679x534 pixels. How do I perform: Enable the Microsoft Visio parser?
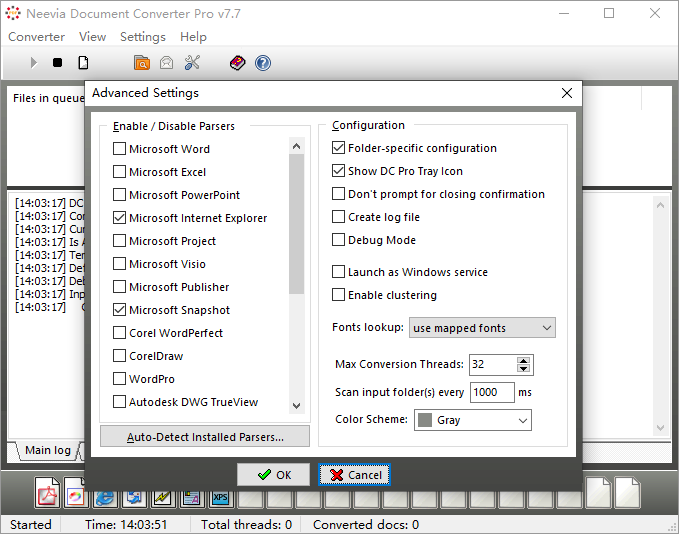click(x=119, y=263)
